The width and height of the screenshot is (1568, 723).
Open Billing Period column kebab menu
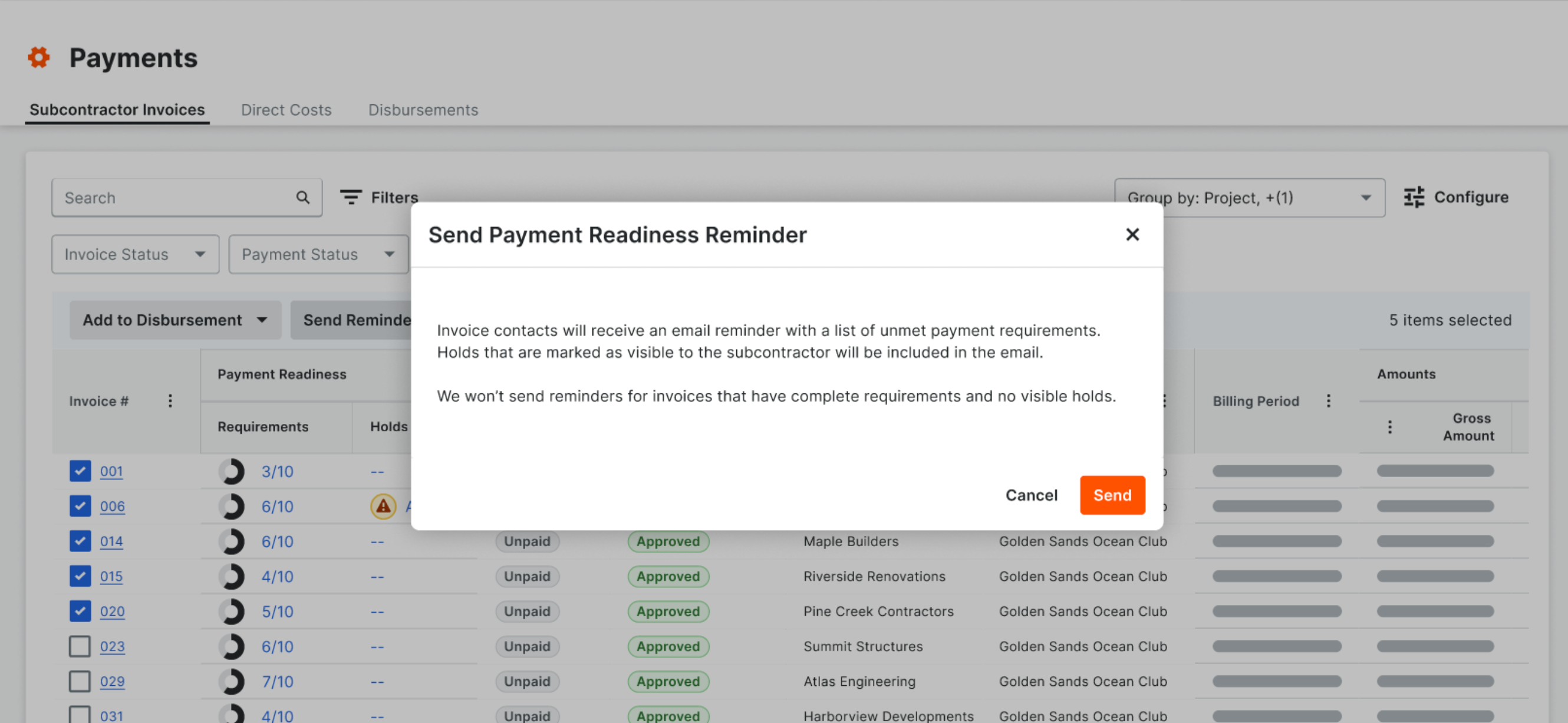click(1328, 401)
